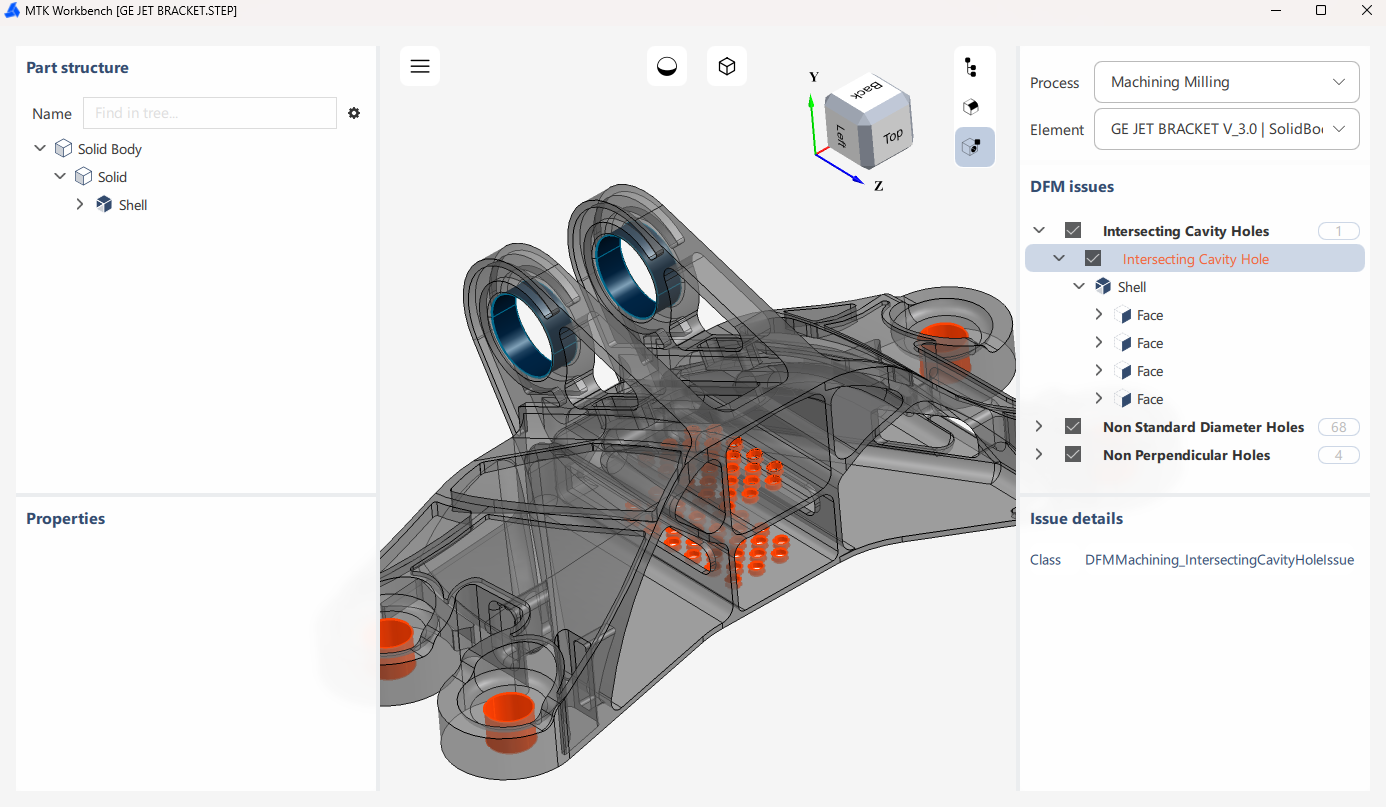
Task: Expand the Shell node in Part structure
Action: [x=80, y=204]
